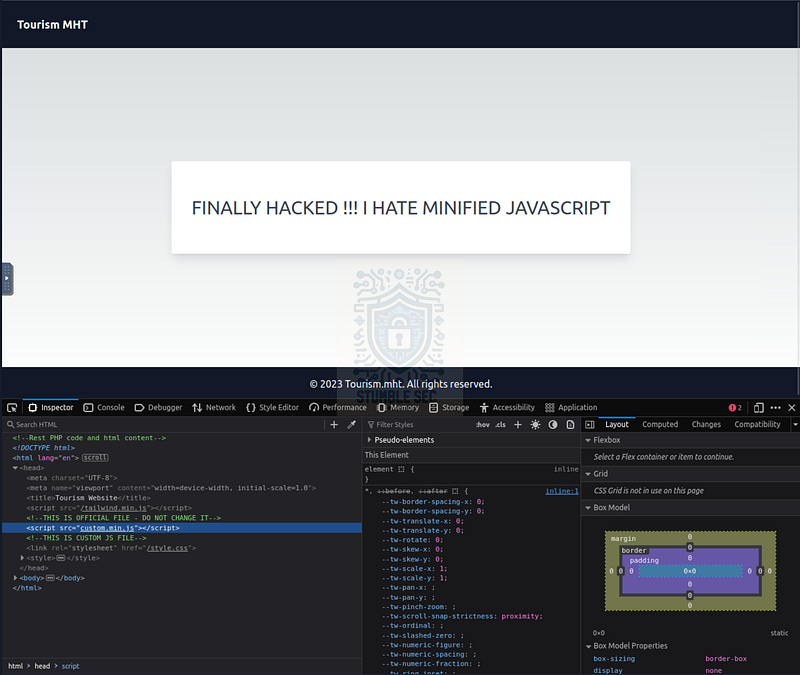Switch to the Network tab

214,408
